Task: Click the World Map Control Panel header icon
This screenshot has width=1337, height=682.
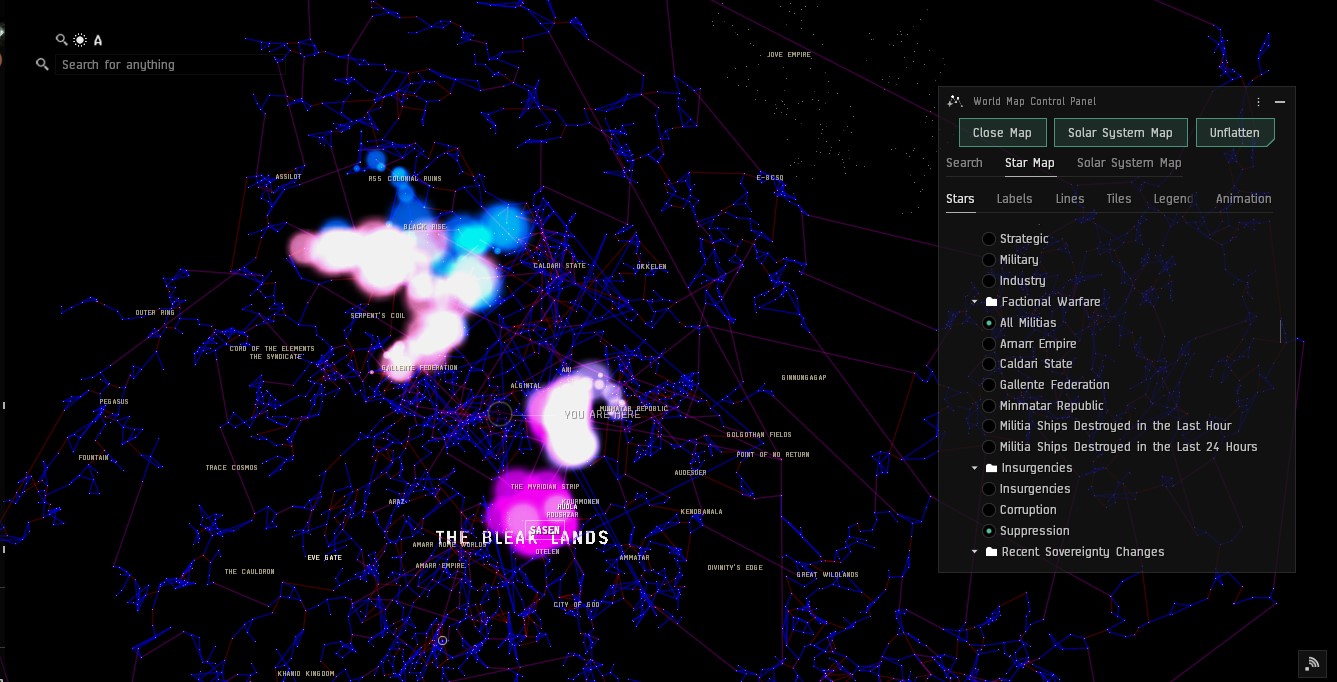Action: pos(954,101)
